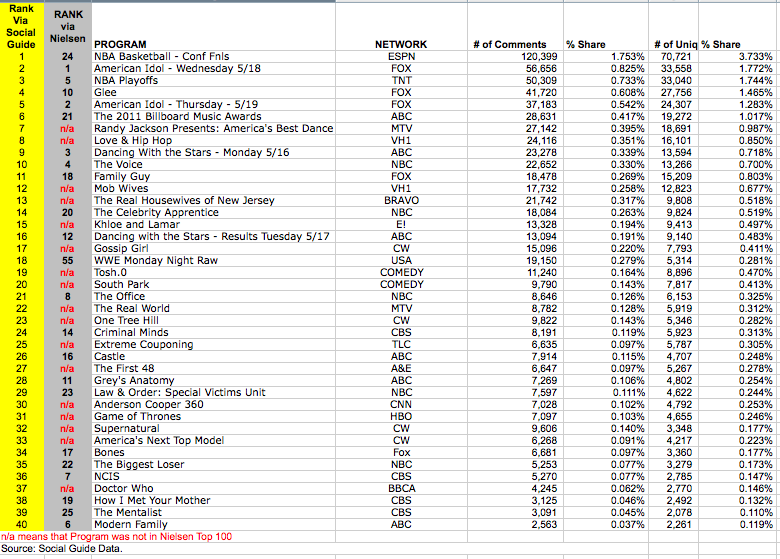The width and height of the screenshot is (780, 559).
Task: Select 'American Idol - Wednesday 5/18' cell
Action: pos(213,68)
